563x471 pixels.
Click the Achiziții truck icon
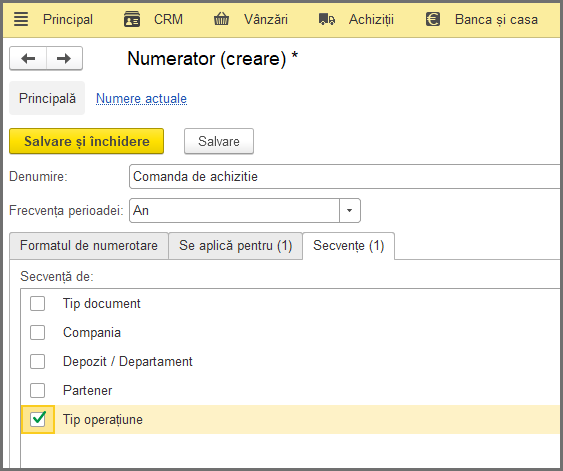327,19
